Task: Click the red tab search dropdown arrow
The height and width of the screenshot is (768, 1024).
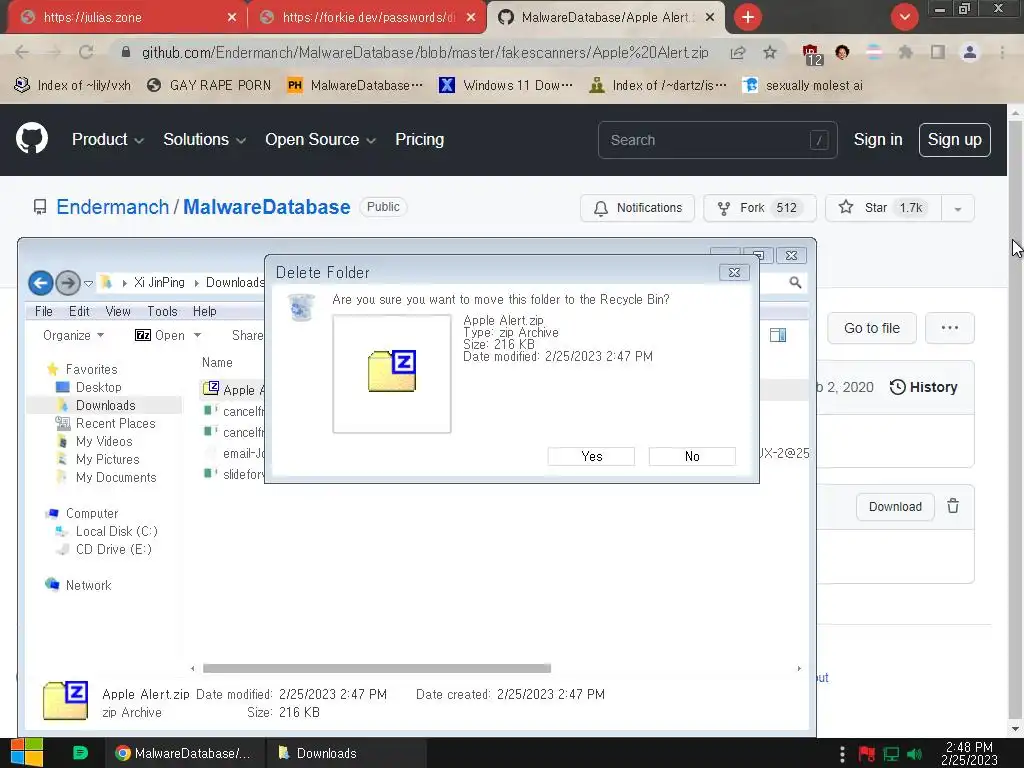Action: (x=904, y=17)
